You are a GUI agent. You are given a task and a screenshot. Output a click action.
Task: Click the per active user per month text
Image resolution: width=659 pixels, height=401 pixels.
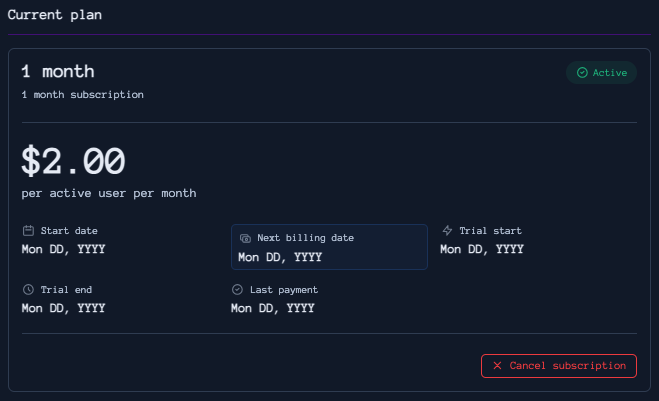click(109, 193)
